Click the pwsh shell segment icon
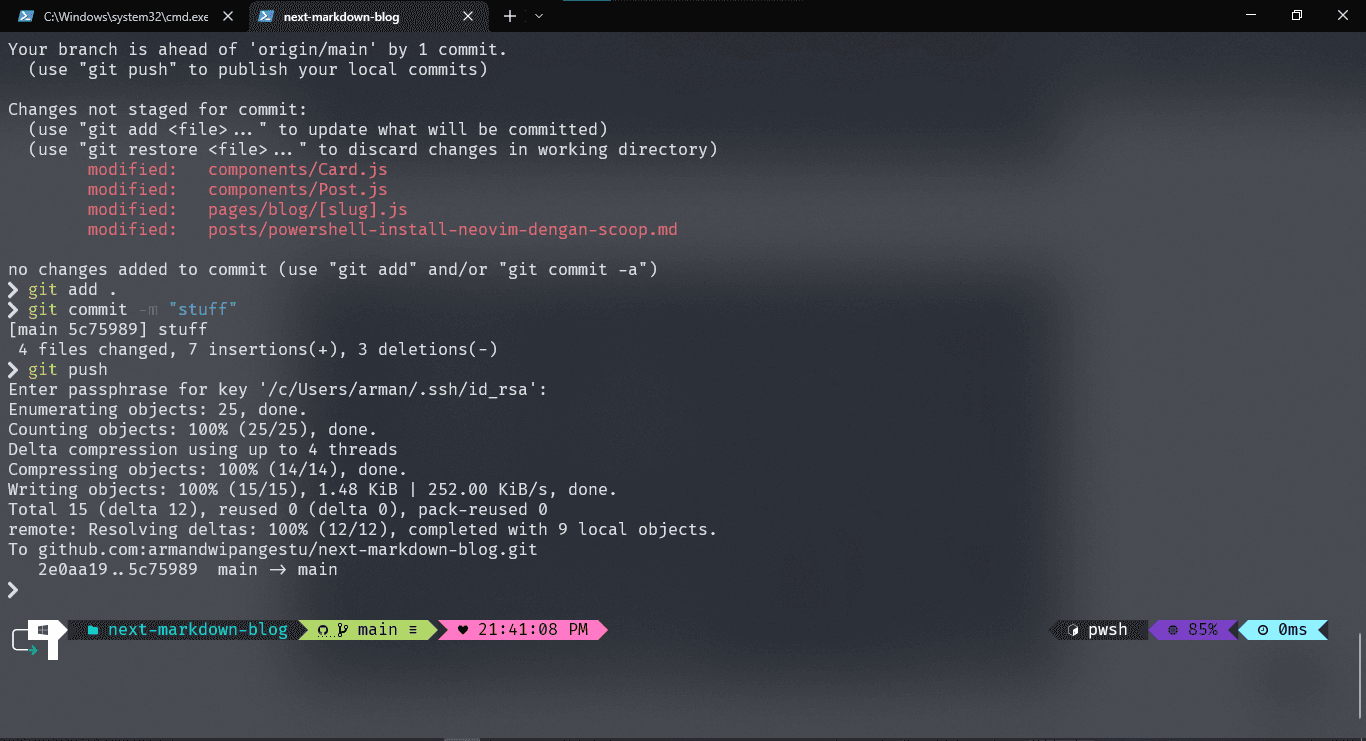The image size is (1366, 741). tap(1074, 630)
